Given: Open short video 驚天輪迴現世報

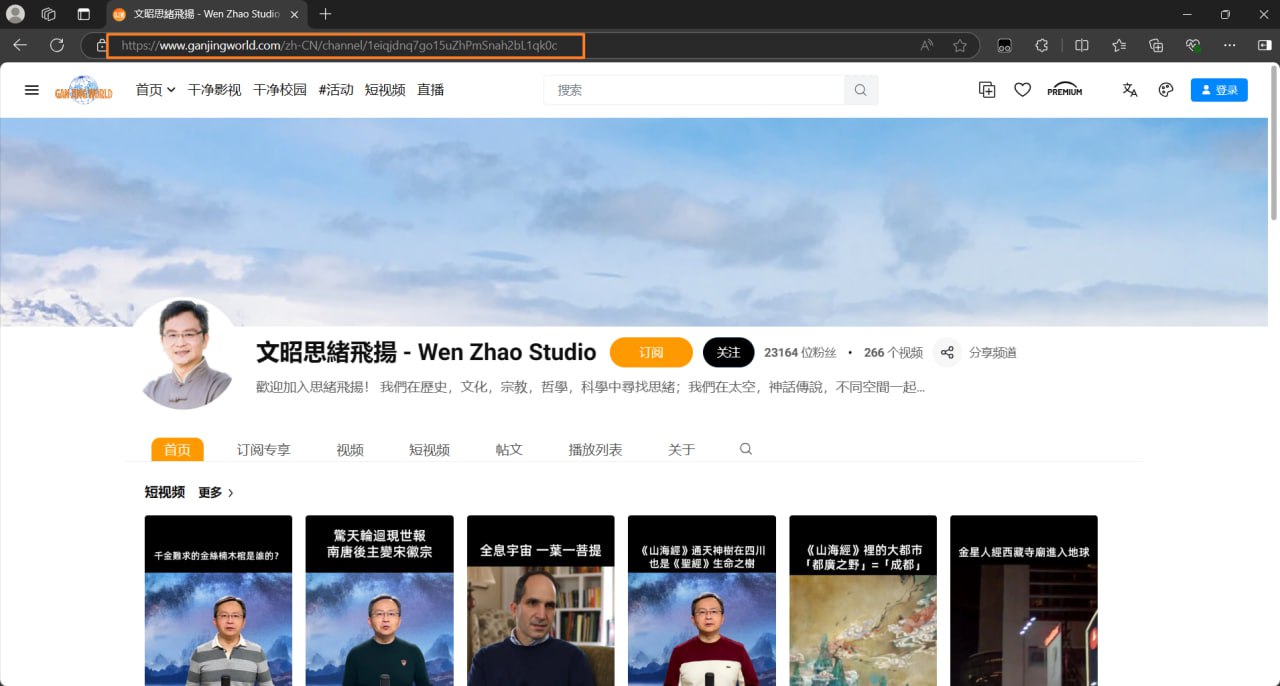Looking at the screenshot, I should click(x=380, y=600).
